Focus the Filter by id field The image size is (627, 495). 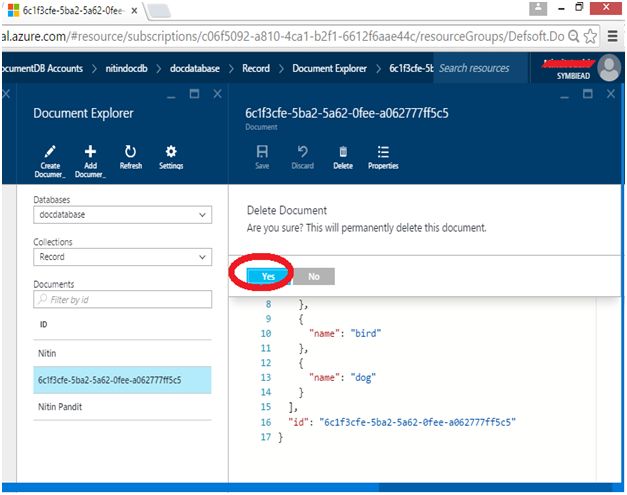tap(122, 299)
